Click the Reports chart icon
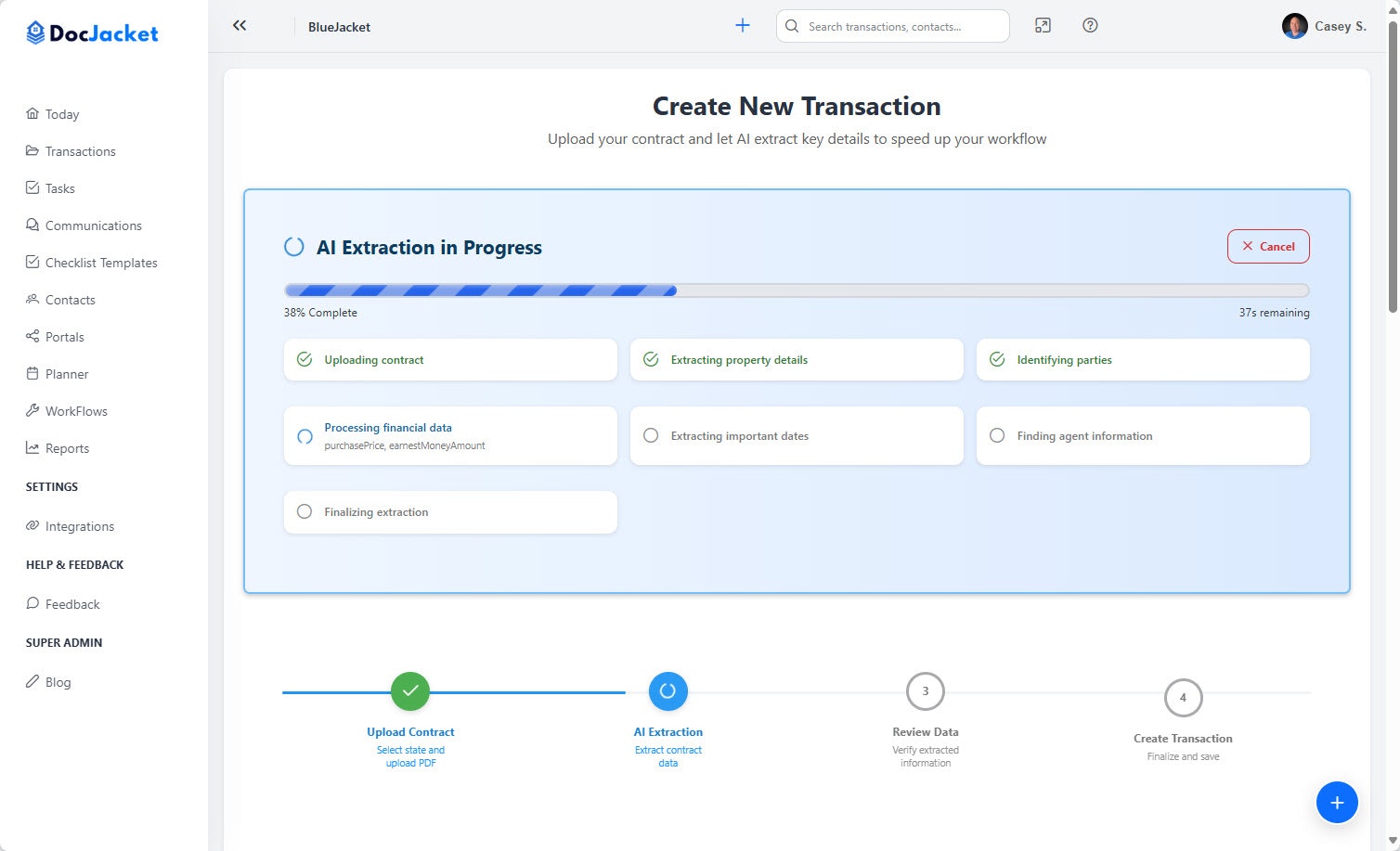 [32, 447]
